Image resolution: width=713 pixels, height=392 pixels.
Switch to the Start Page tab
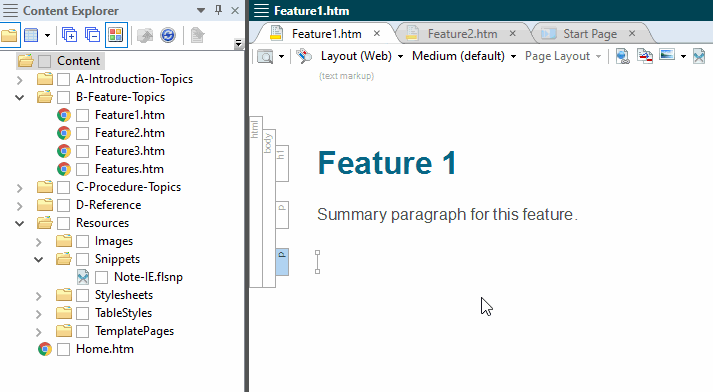[590, 34]
